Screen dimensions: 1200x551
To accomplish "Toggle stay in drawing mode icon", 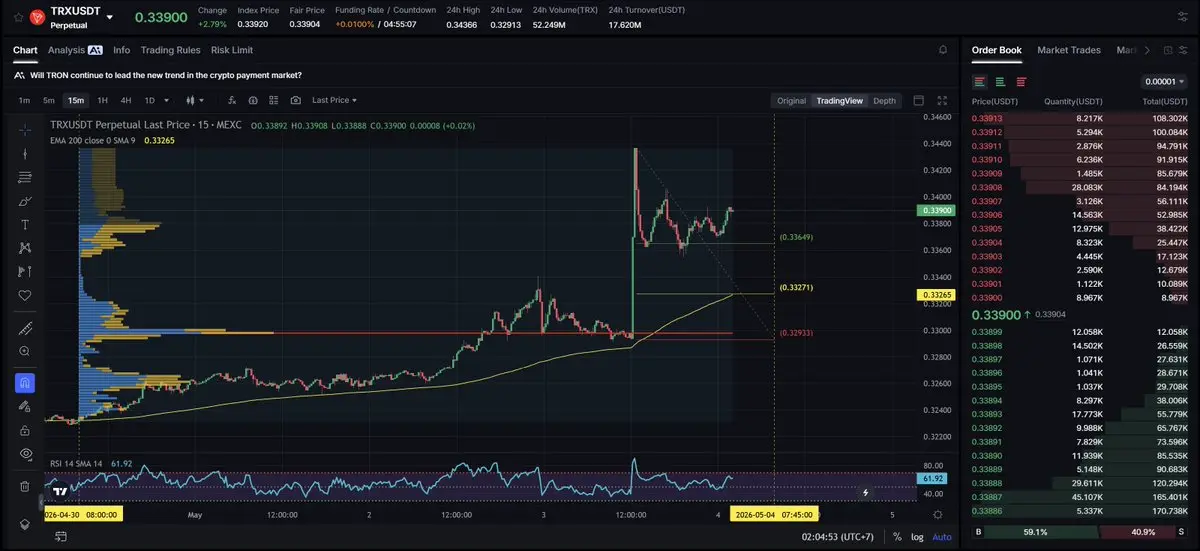I will (25, 406).
